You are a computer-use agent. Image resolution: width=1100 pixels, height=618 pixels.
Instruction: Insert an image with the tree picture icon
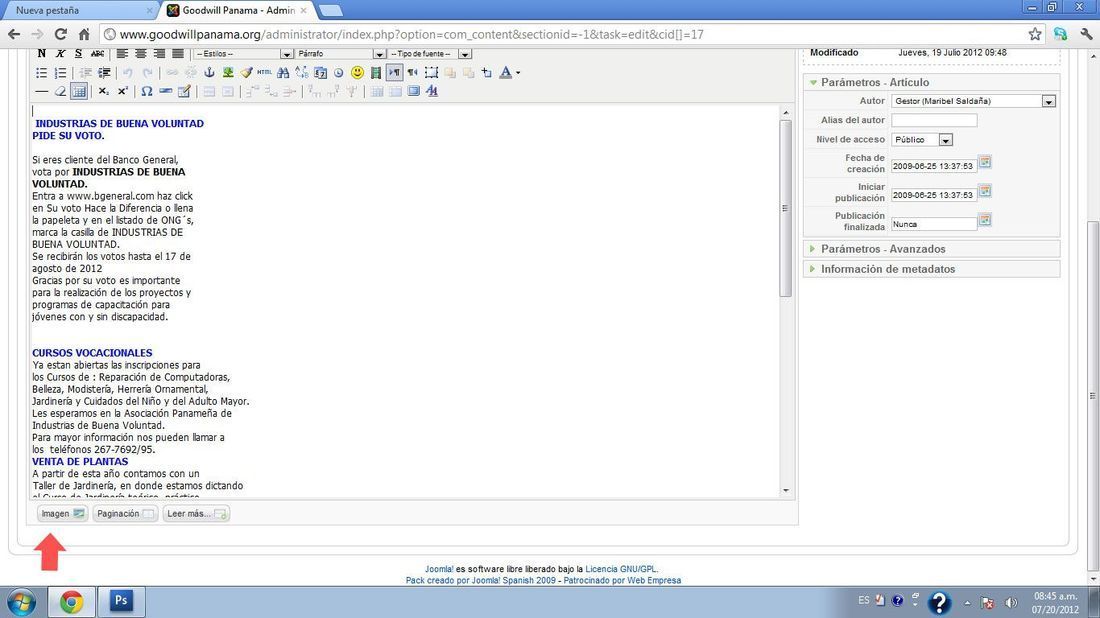pyautogui.click(x=228, y=72)
